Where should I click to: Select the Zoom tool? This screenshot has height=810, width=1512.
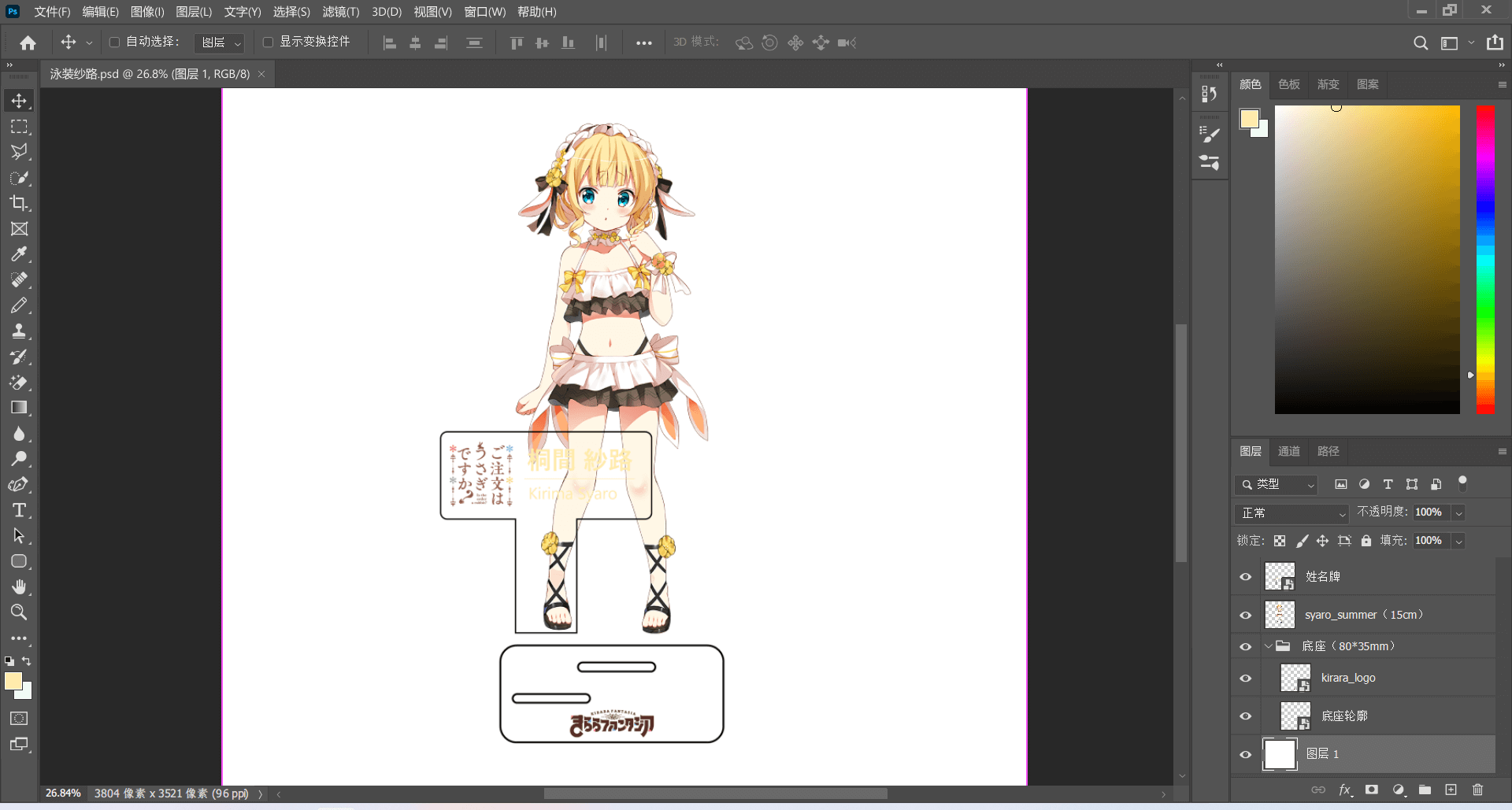point(19,612)
